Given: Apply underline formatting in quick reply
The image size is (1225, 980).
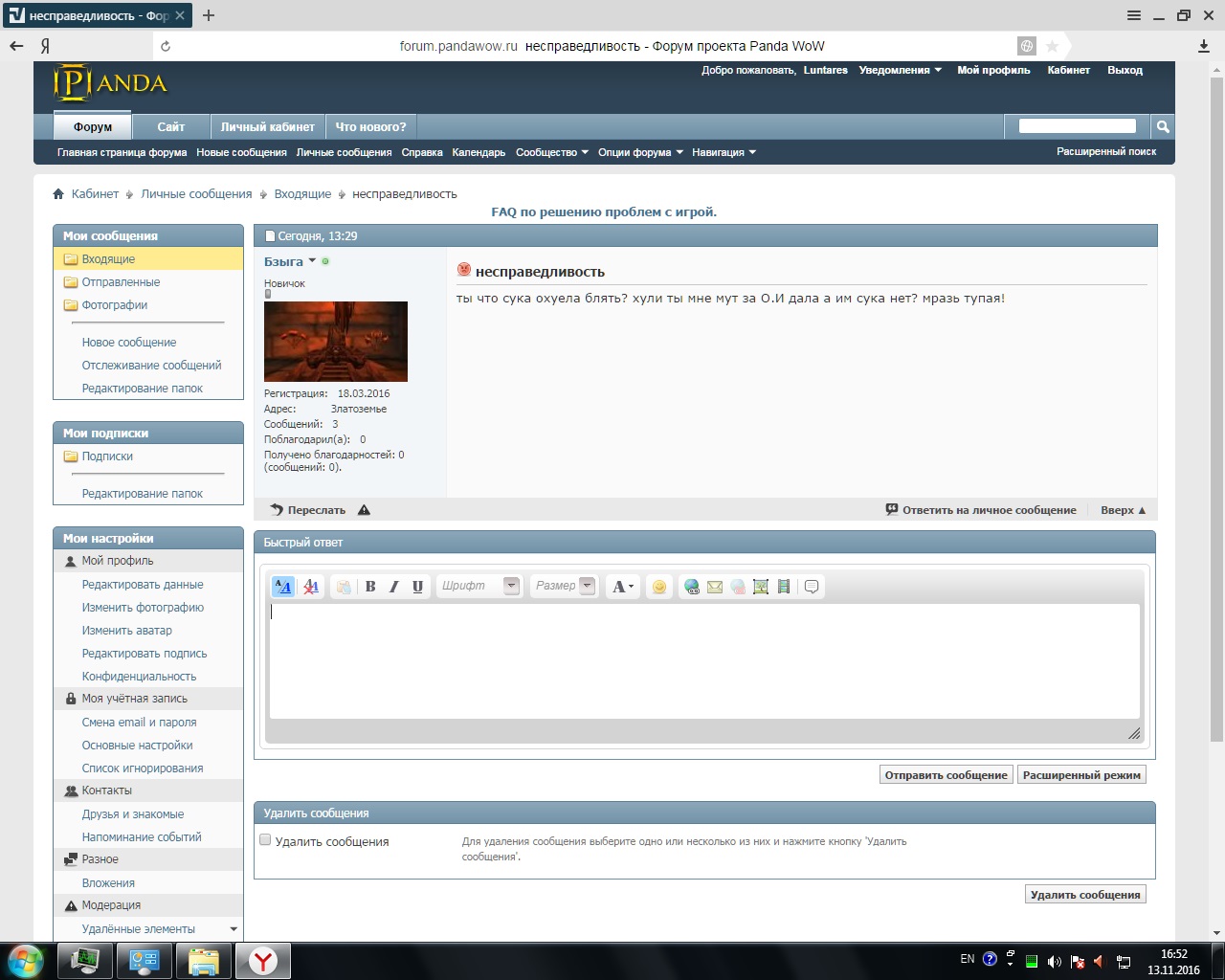Looking at the screenshot, I should [x=417, y=587].
